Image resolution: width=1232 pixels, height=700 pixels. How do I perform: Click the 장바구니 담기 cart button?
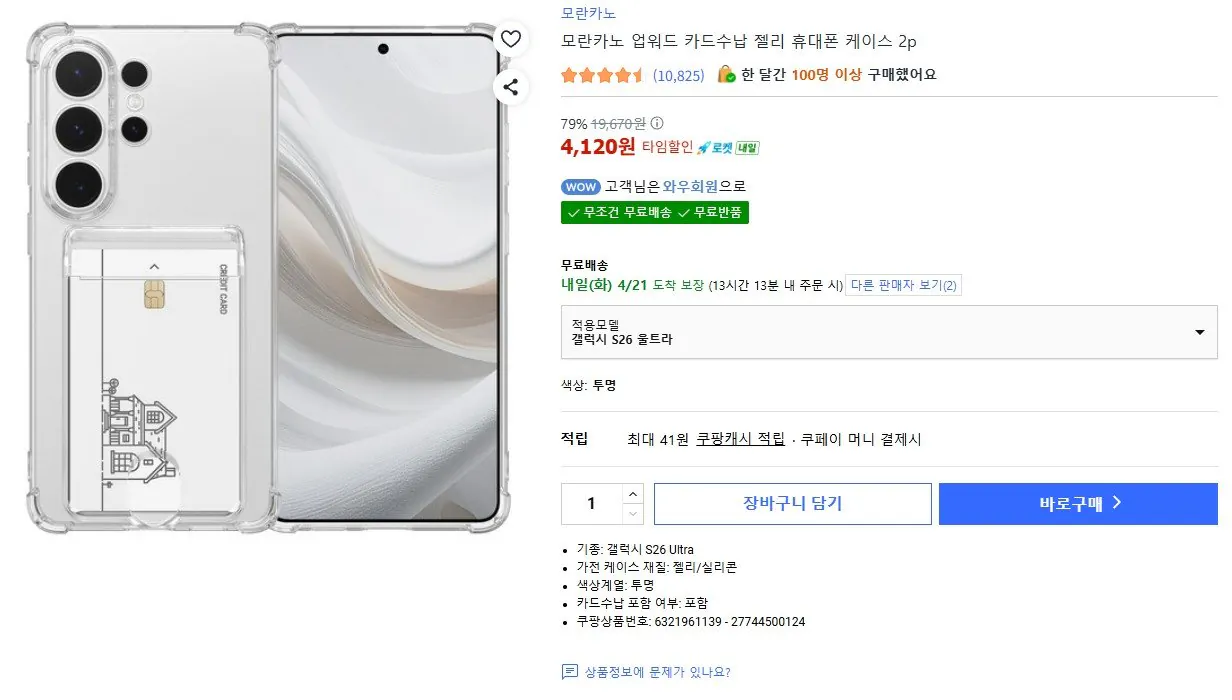tap(792, 503)
